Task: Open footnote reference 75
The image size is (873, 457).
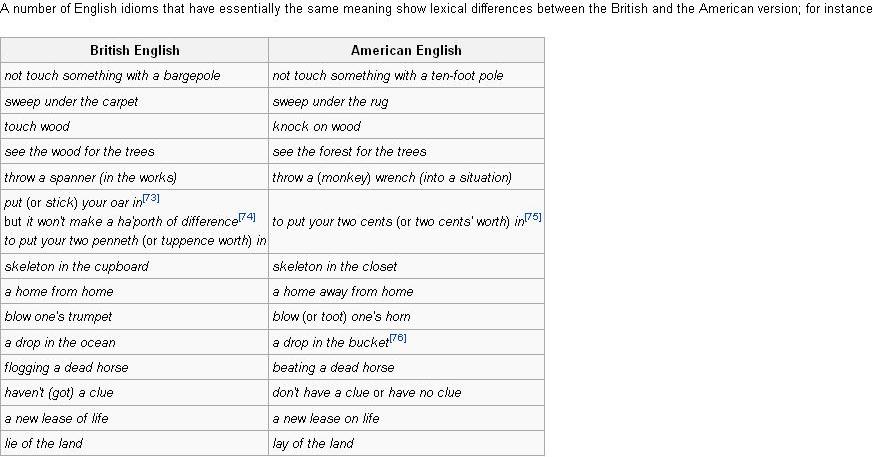Action: point(533,217)
